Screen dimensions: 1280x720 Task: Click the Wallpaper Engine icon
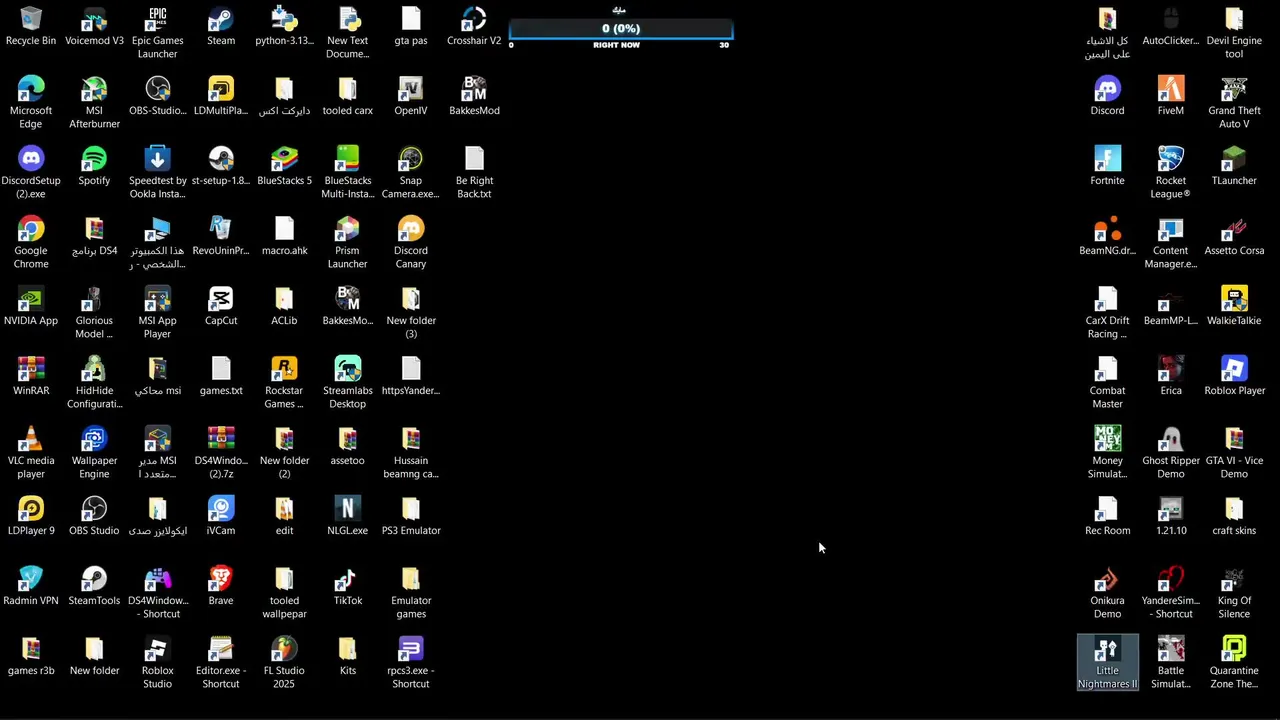click(x=94, y=453)
